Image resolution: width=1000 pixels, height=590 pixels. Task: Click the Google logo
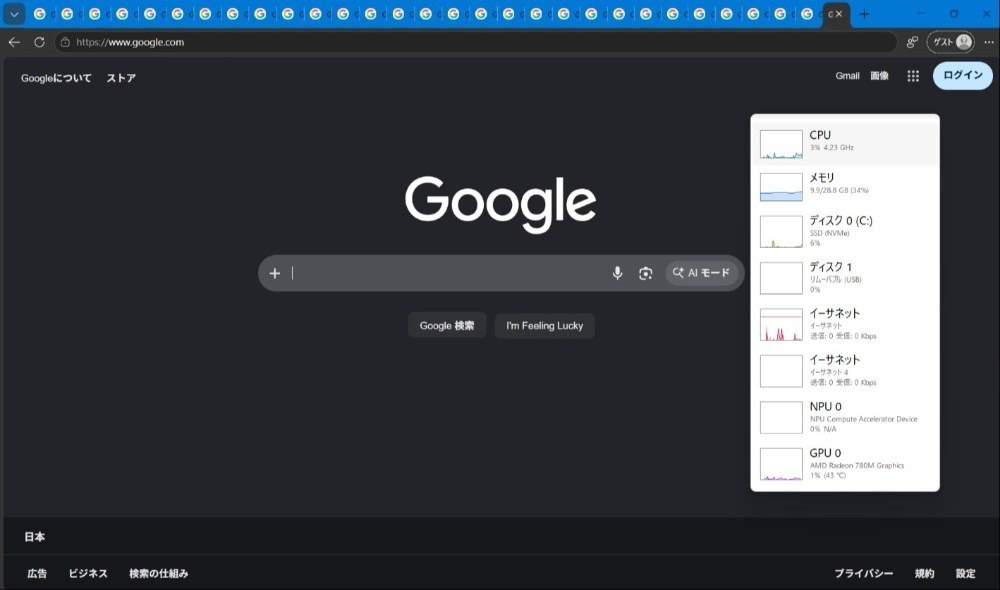pyautogui.click(x=501, y=203)
